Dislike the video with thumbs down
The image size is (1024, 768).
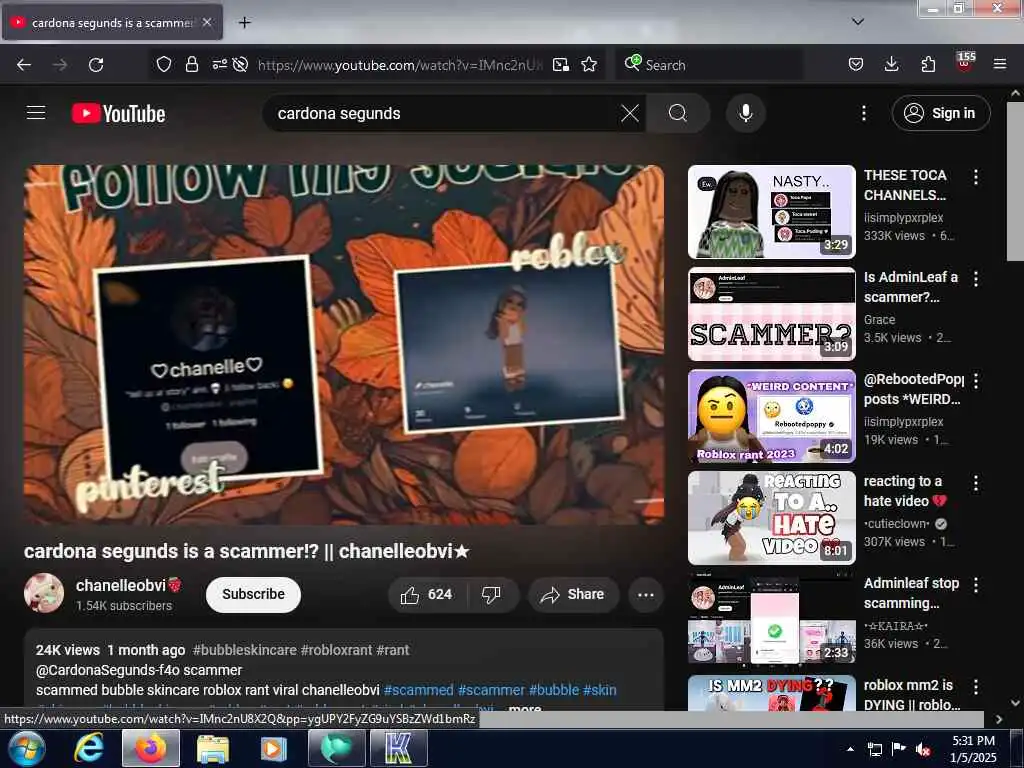pyautogui.click(x=491, y=595)
